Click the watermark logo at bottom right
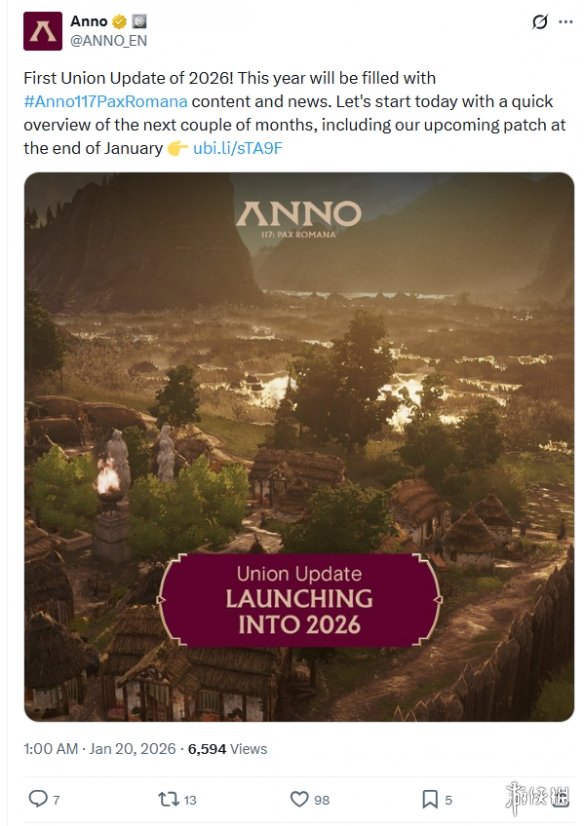Image resolution: width=584 pixels, height=826 pixels. coord(537,798)
